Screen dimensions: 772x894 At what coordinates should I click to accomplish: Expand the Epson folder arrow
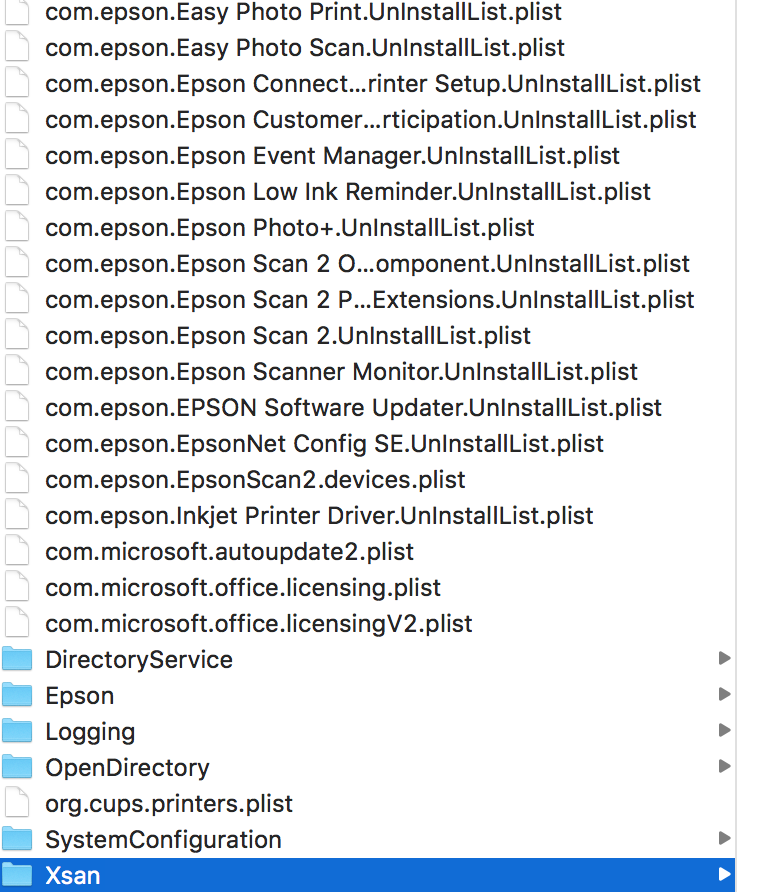[x=724, y=695]
